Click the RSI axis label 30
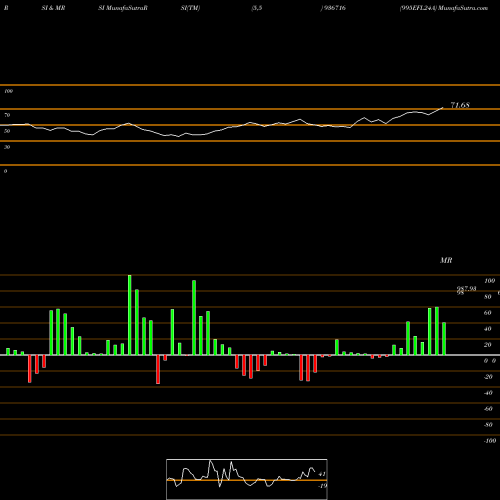500x500 pixels. pos(7,147)
